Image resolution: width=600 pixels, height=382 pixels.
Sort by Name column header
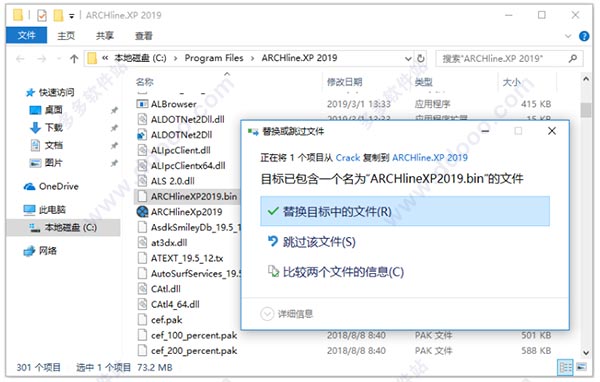145,82
